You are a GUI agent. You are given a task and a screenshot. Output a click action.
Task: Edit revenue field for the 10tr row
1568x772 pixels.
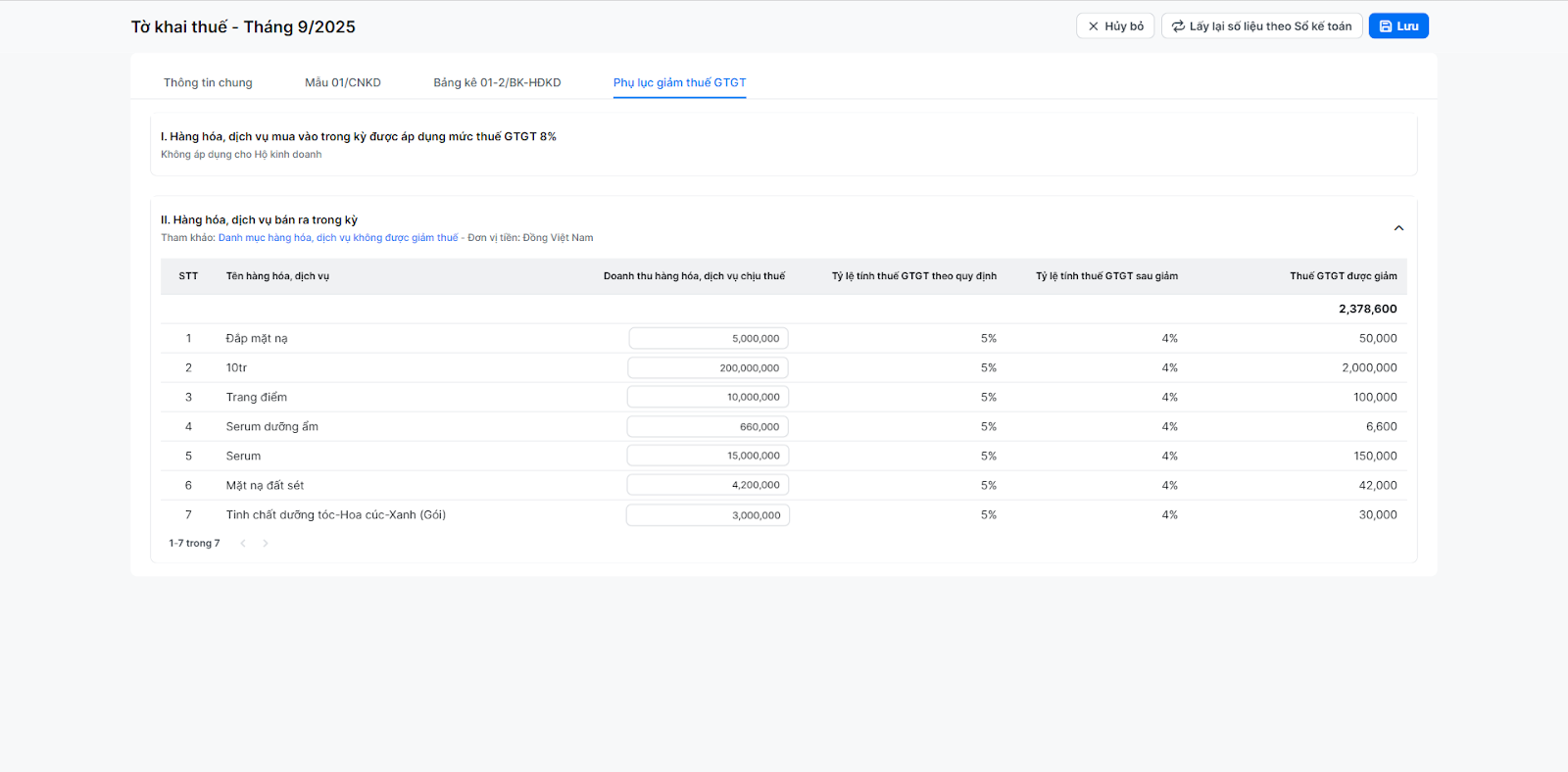(708, 368)
